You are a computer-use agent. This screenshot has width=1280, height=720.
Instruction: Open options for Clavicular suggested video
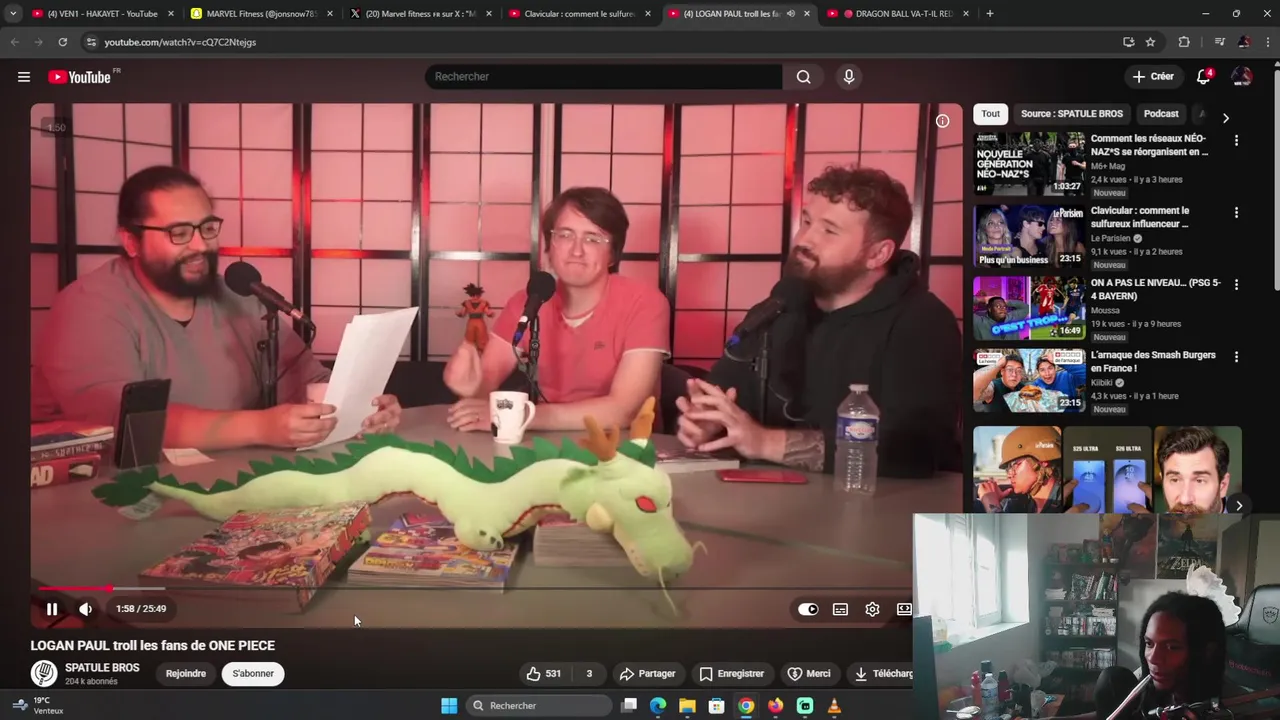point(1236,213)
